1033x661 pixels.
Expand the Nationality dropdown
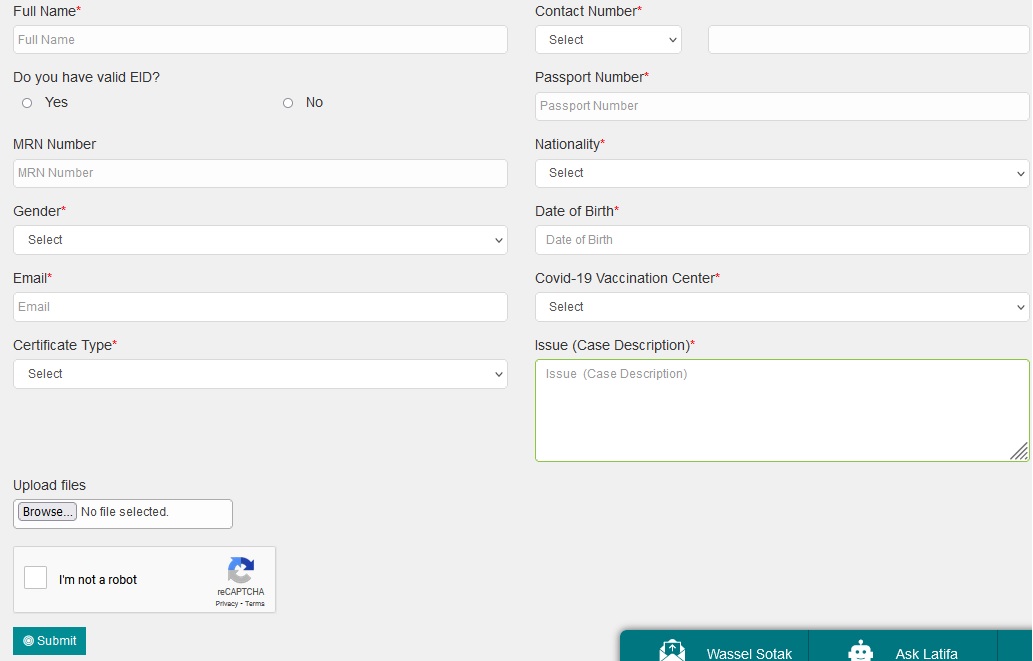pos(782,173)
